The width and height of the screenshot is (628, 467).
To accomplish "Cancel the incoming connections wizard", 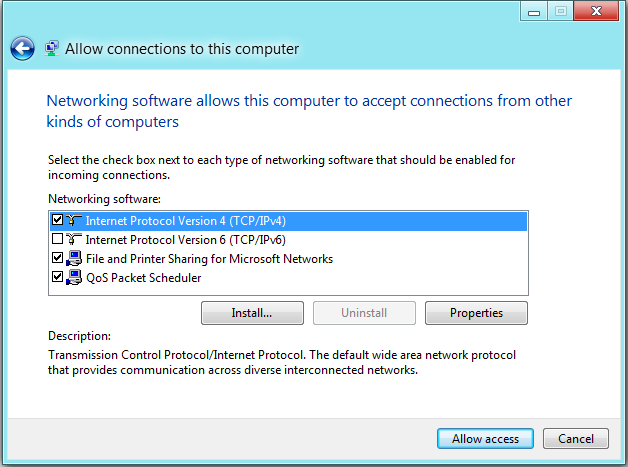I will (576, 439).
